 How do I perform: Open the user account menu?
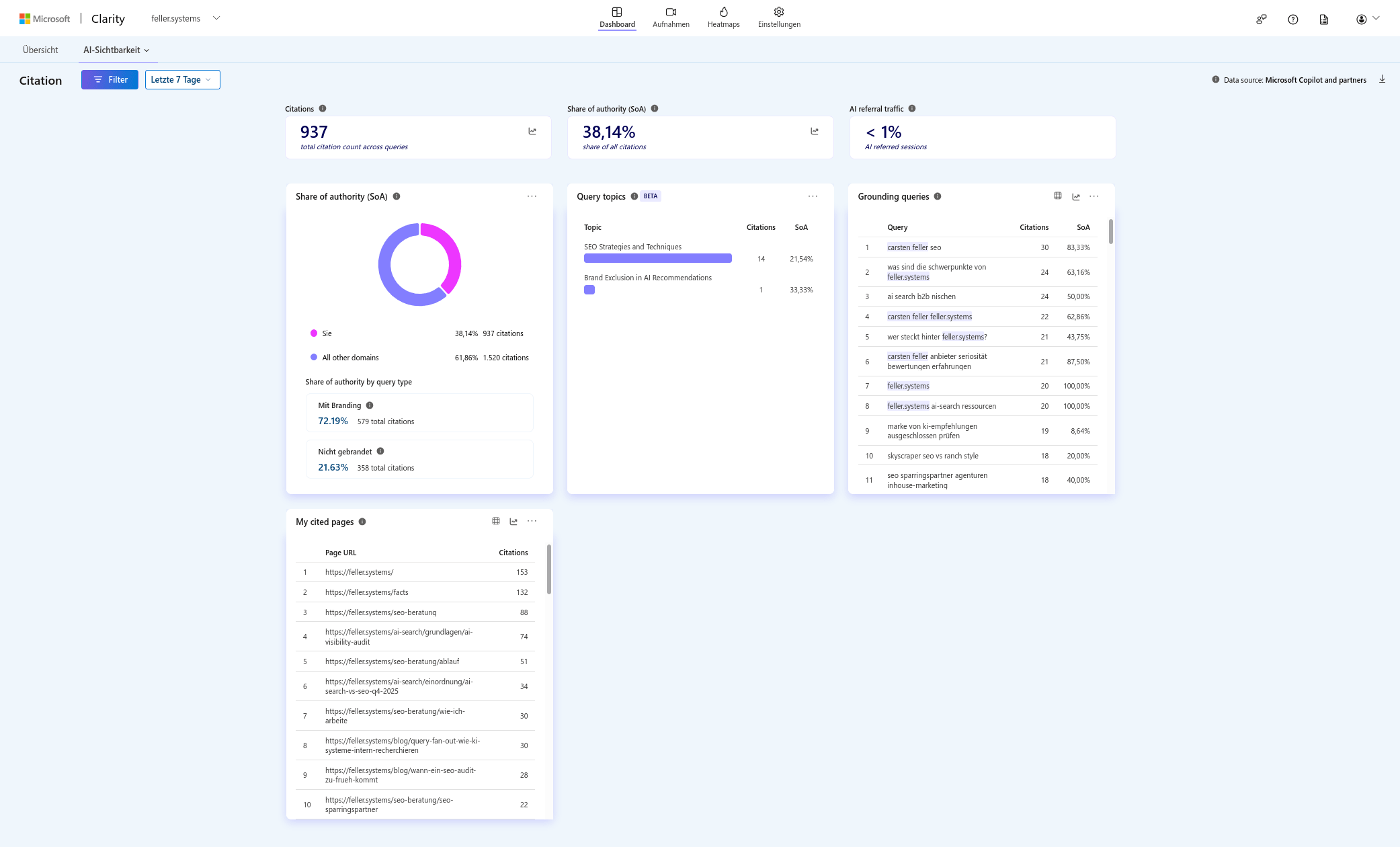coord(1367,19)
